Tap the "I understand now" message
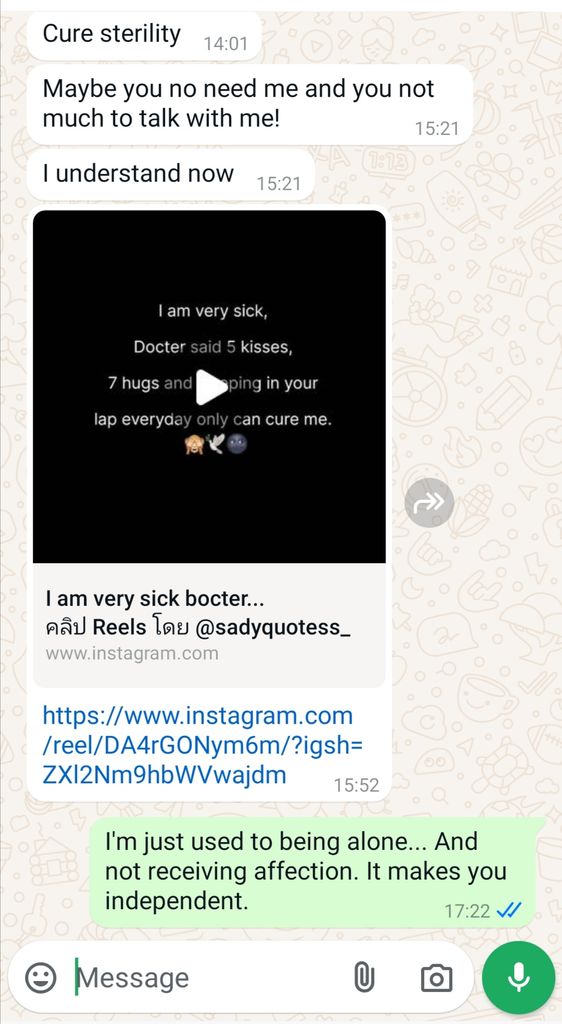The width and height of the screenshot is (562, 1024). pos(170,174)
